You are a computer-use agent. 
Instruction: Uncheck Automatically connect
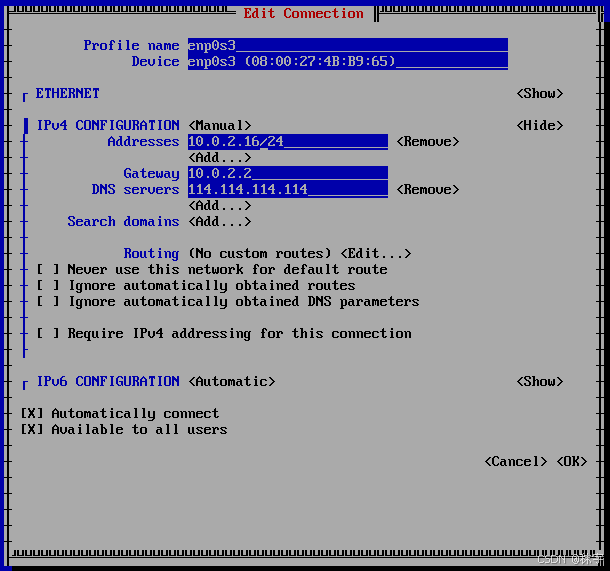(x=120, y=413)
